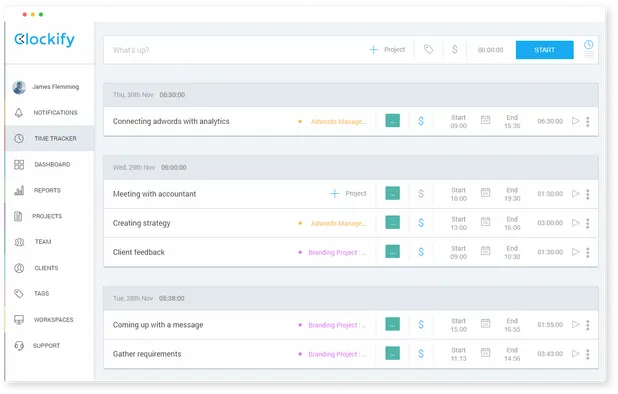The image size is (618, 394).
Task: Open tags button for Client feedback entry
Action: (x=393, y=251)
